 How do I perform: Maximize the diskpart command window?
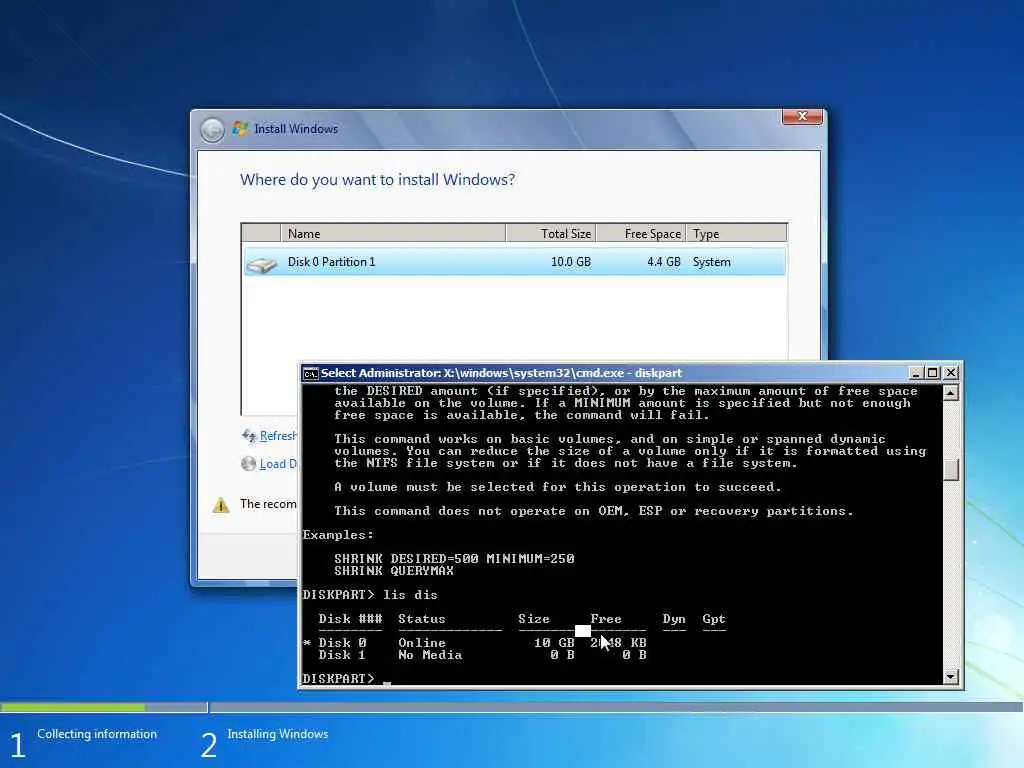click(933, 373)
